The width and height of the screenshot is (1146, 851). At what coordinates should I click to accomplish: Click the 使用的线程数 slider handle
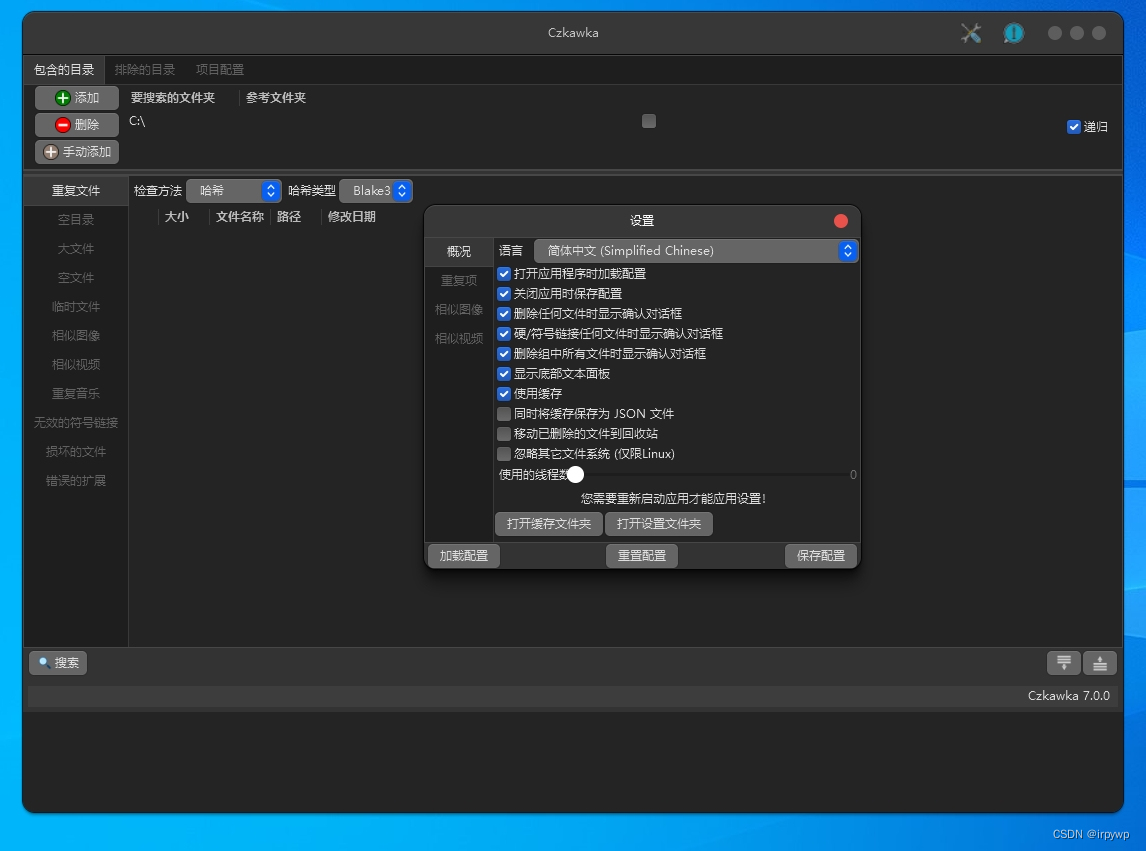click(576, 475)
